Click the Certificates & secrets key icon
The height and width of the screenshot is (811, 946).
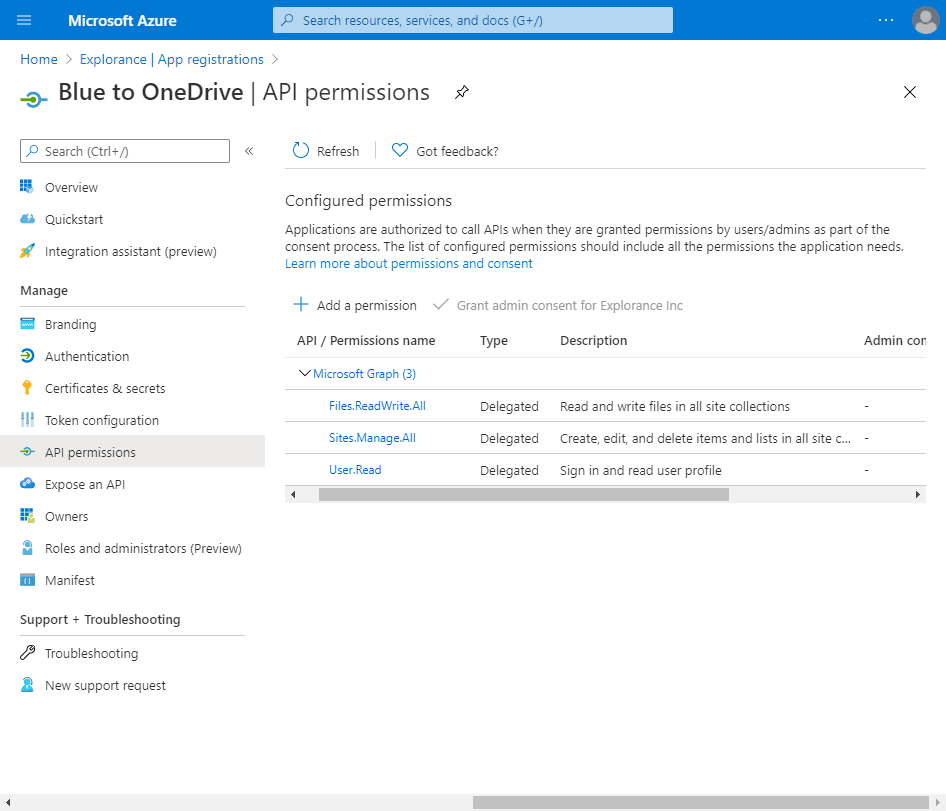point(27,387)
